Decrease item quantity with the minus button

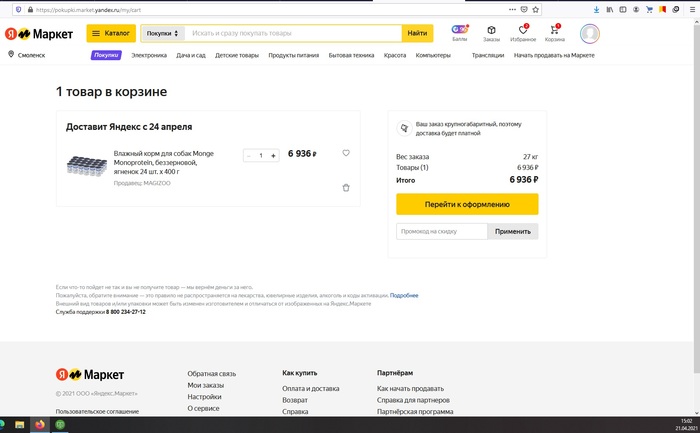[x=249, y=156]
